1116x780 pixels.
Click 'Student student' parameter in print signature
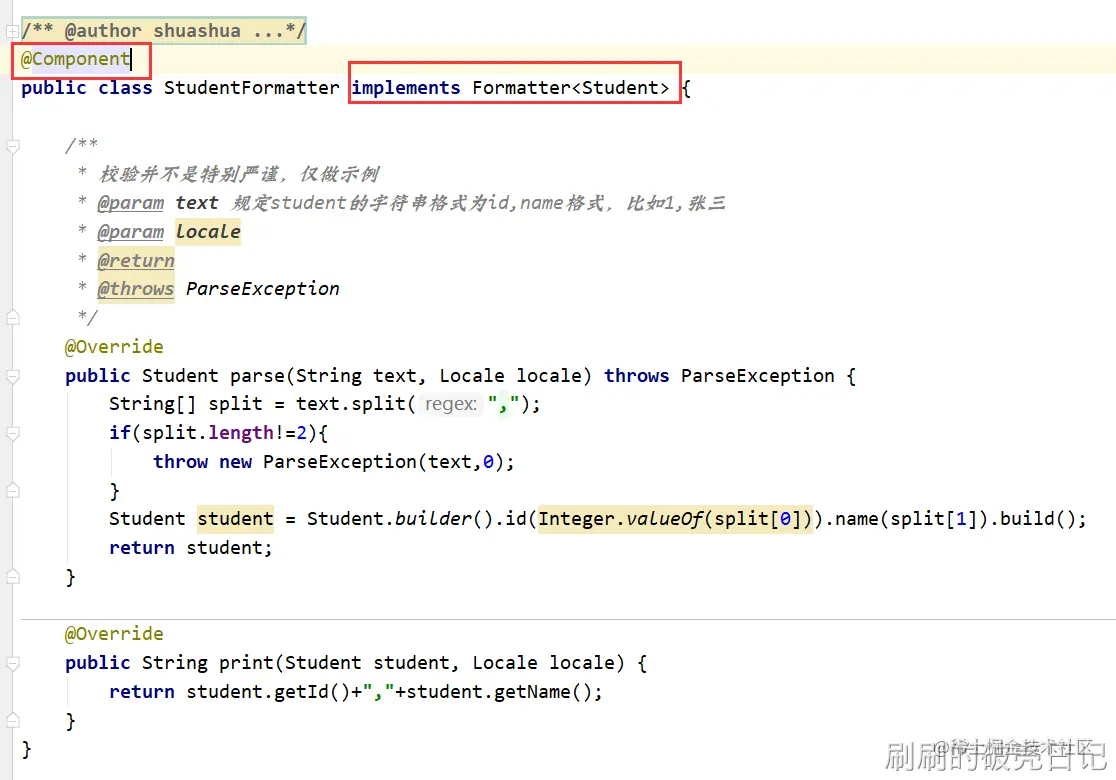pos(367,663)
